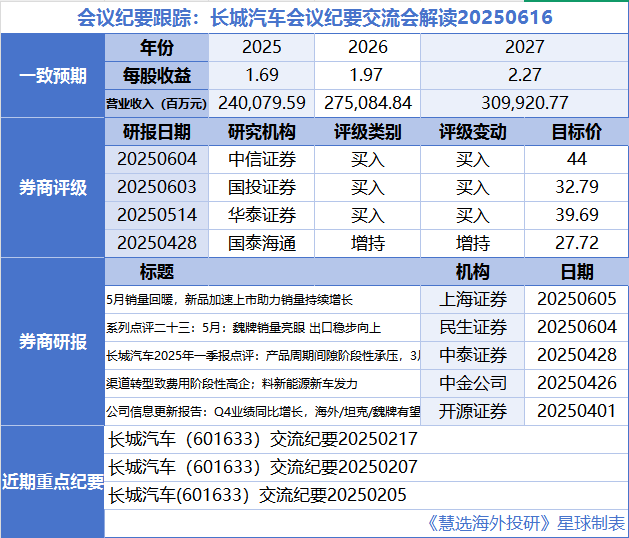Click the 《慧选海外投研》星球制表 credit text
Screen dimensions: 629x538
tap(526, 523)
